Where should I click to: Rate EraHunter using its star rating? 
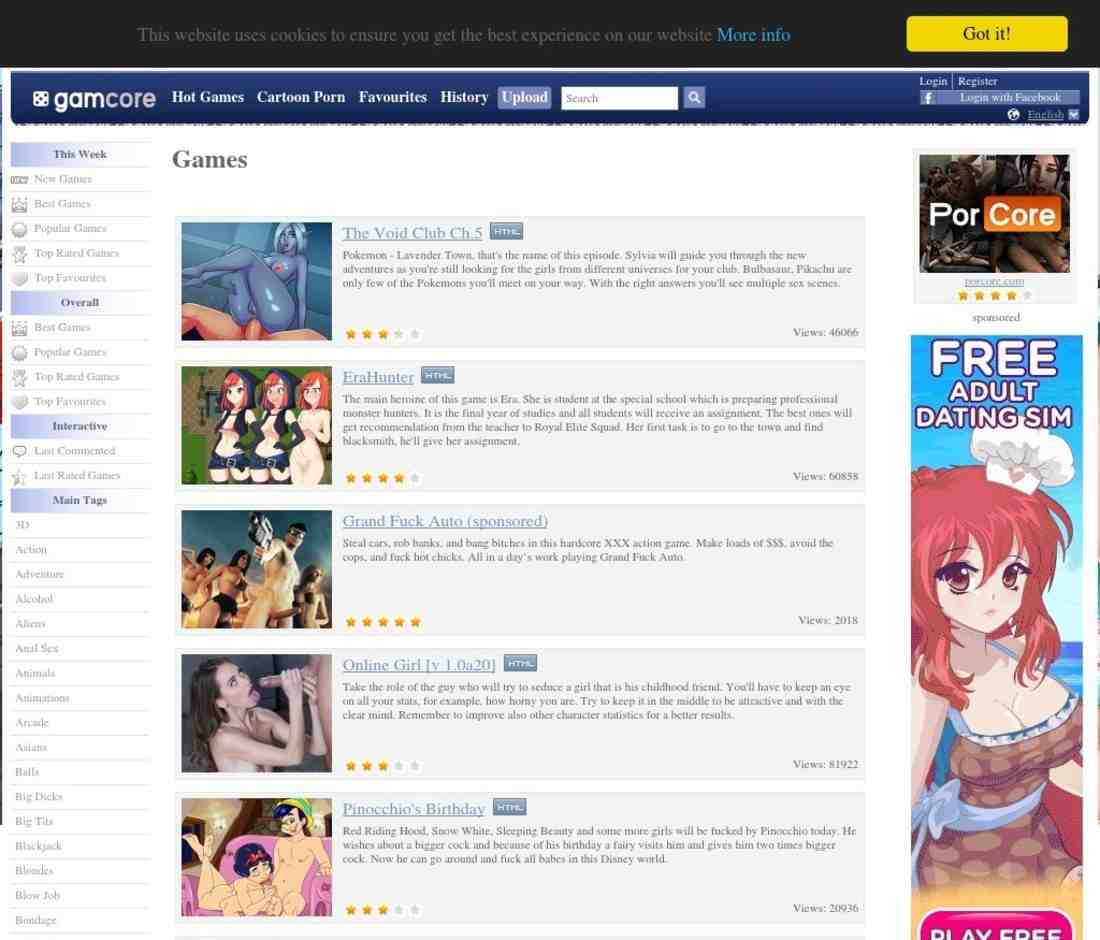click(x=382, y=478)
